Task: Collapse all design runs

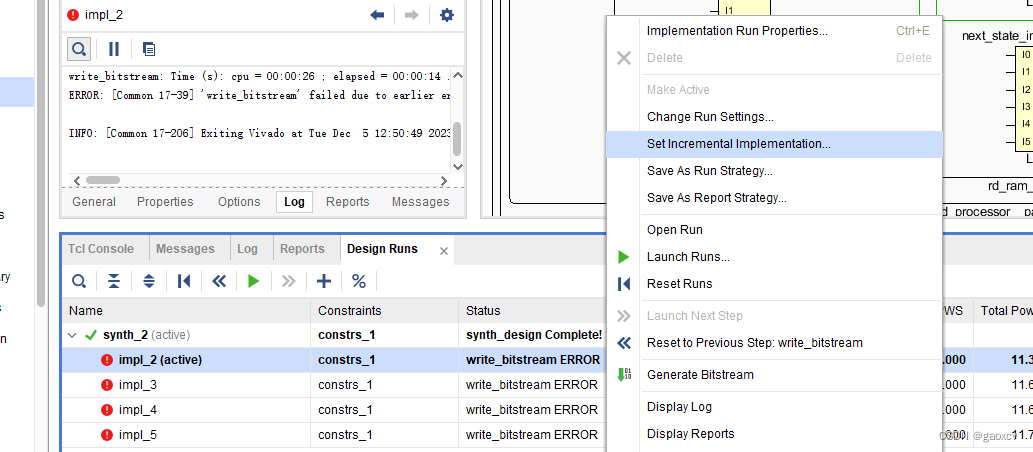Action: (x=114, y=281)
